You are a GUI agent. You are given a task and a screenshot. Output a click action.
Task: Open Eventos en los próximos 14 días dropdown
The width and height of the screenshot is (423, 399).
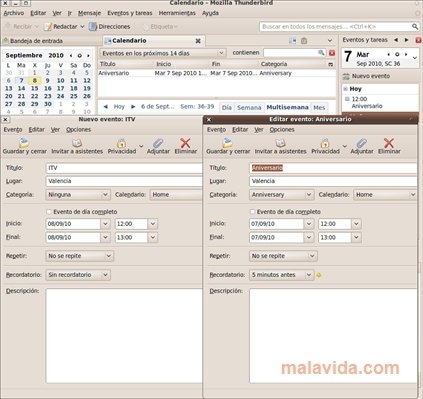point(163,53)
